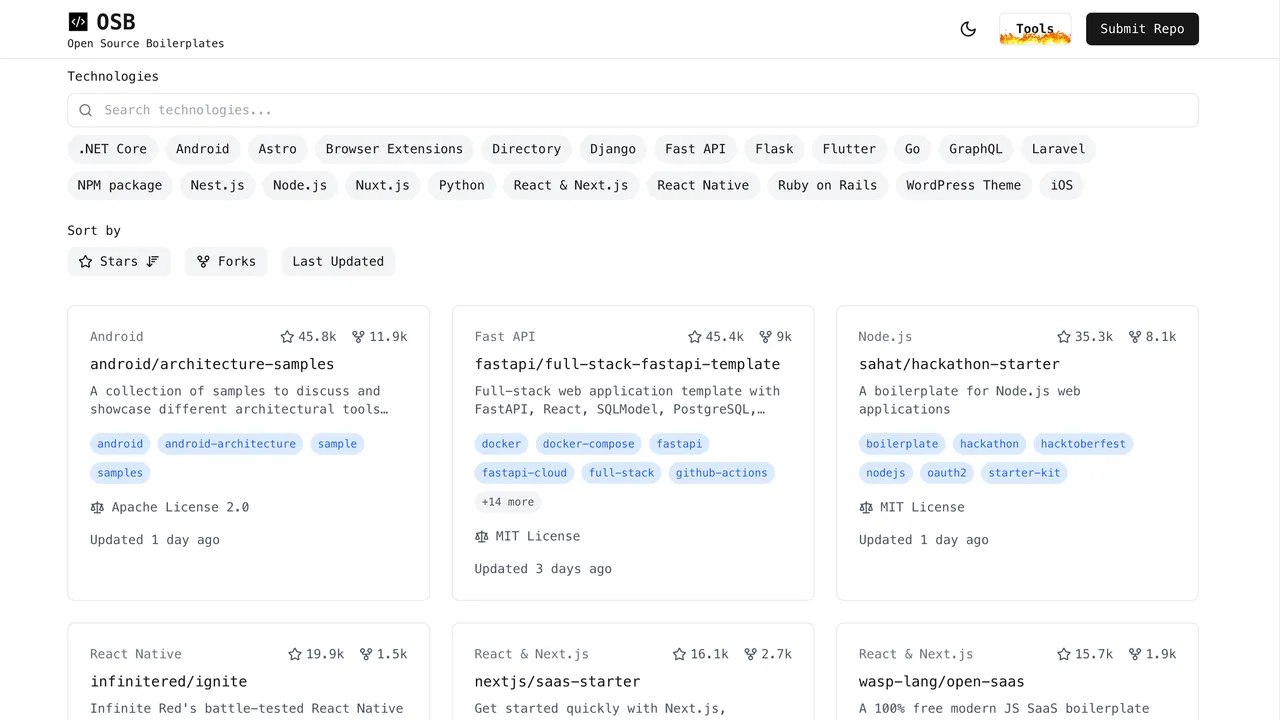
Task: Filter by the Ruby on Rails chip
Action: click(x=827, y=185)
